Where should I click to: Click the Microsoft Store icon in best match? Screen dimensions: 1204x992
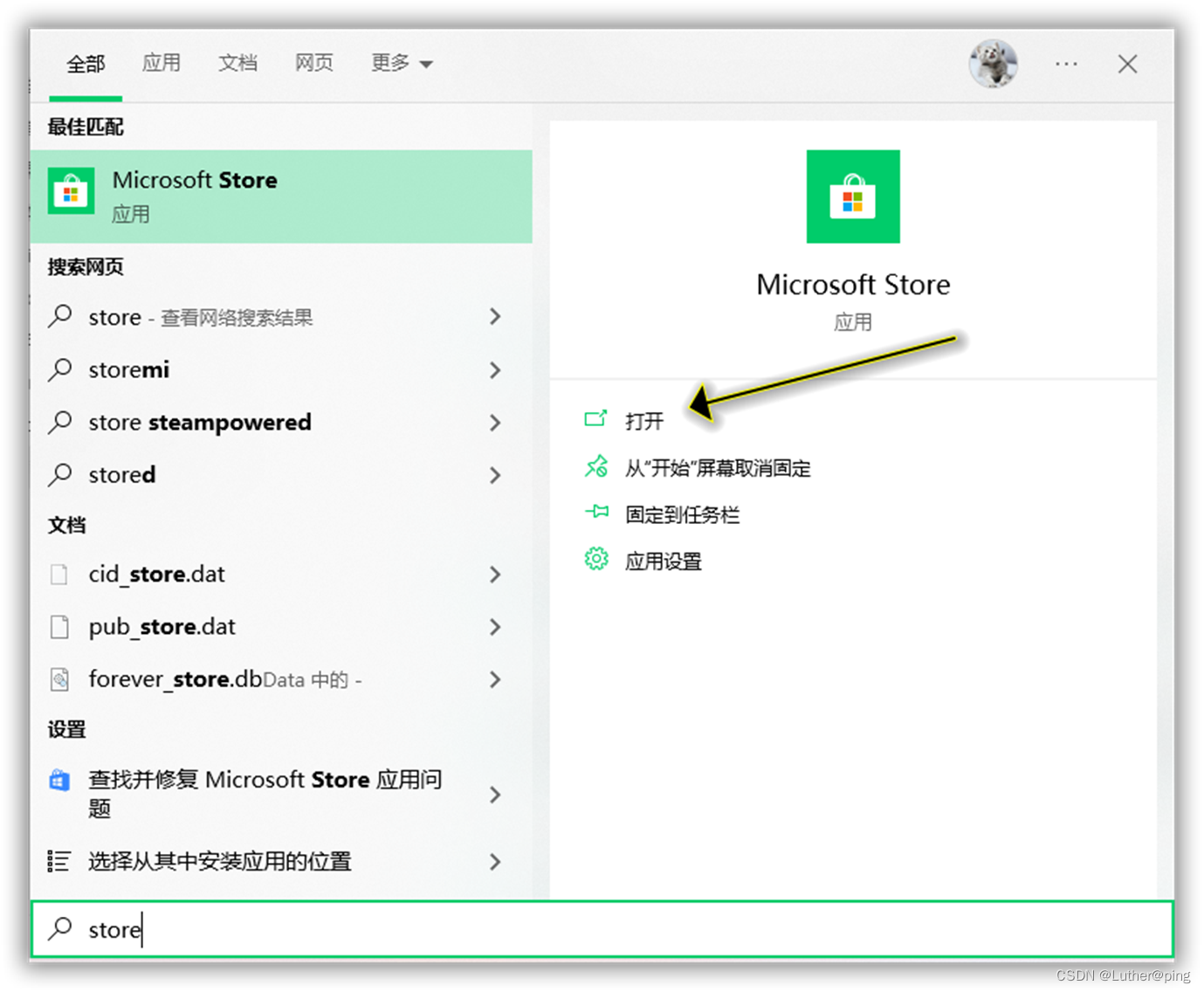(72, 191)
